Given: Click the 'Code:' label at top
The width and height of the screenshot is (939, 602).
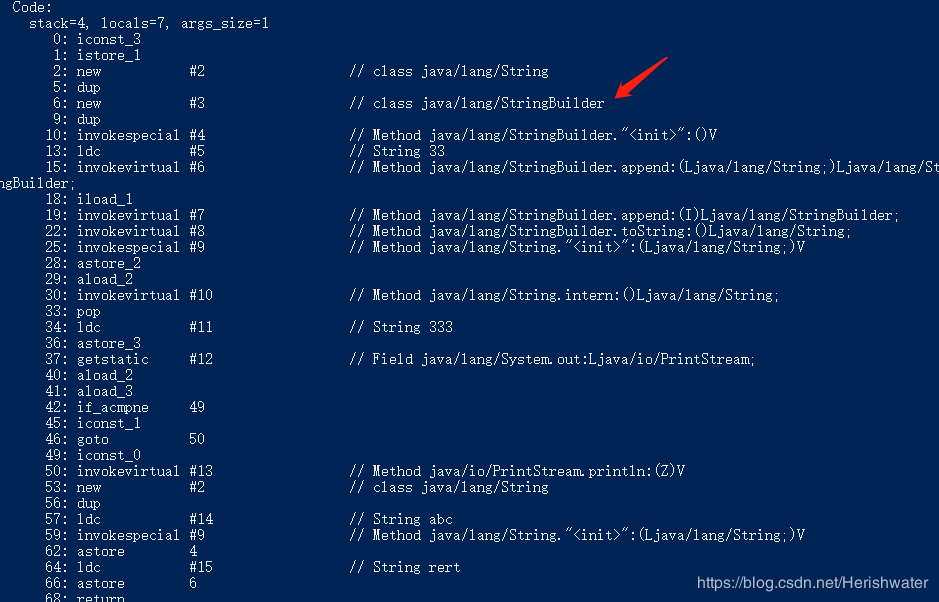Looking at the screenshot, I should 32,8.
